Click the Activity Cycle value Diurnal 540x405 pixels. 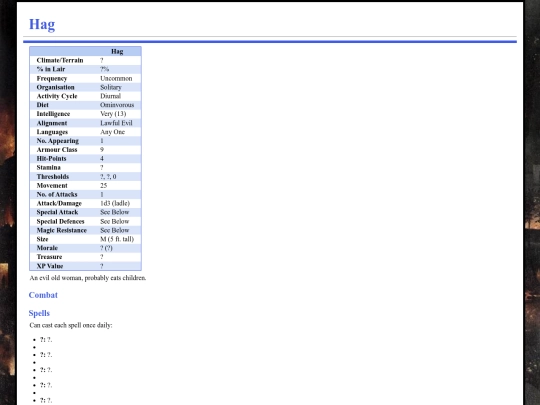111,96
